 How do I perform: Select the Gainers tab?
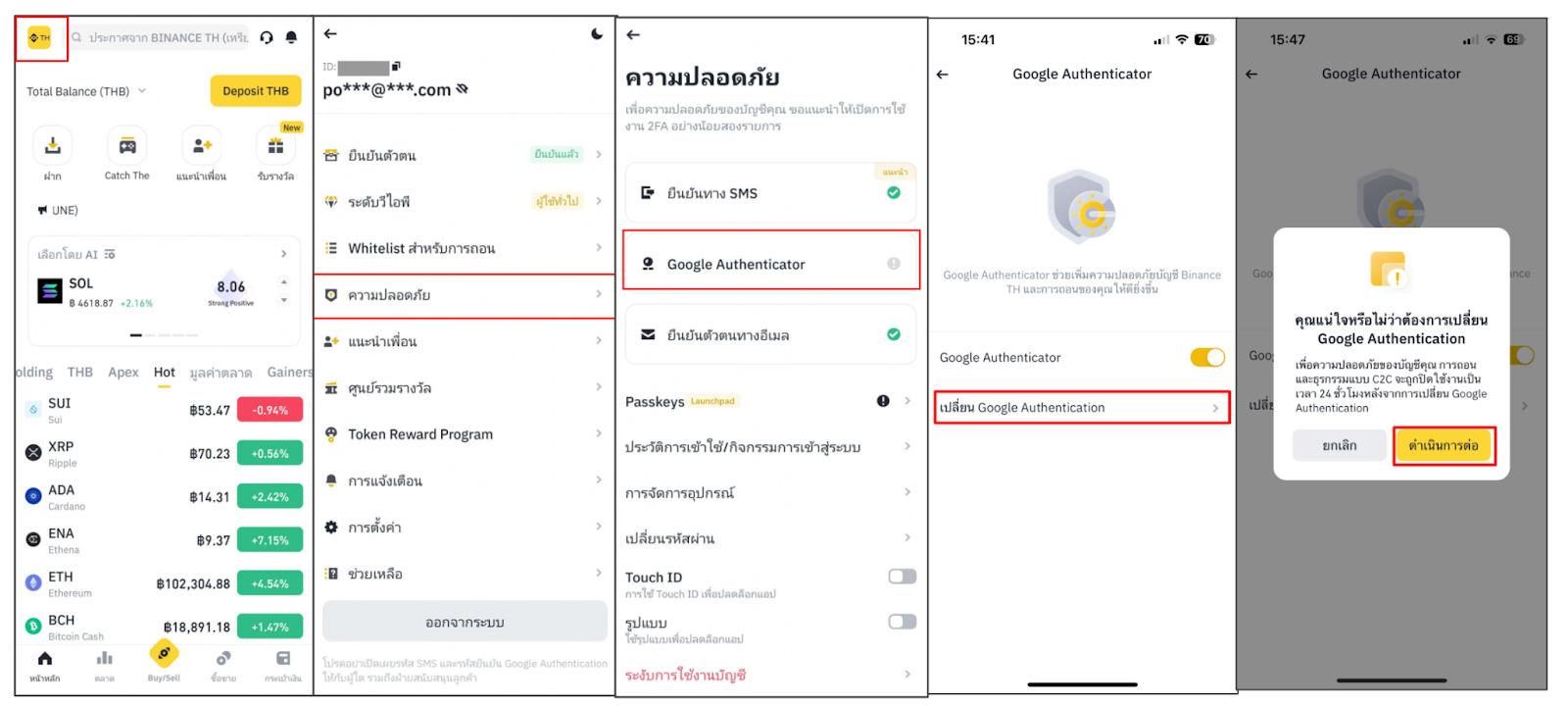290,373
